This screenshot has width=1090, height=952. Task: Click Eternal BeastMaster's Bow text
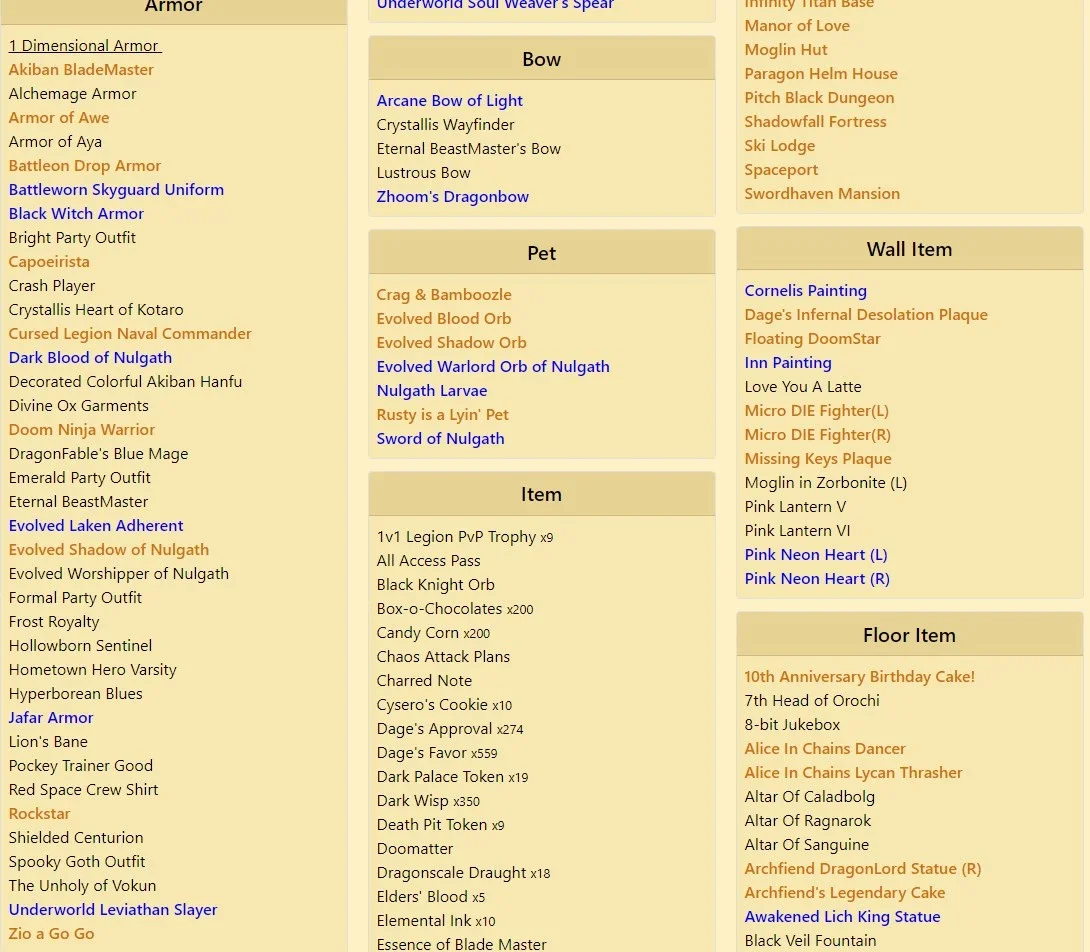(x=469, y=149)
